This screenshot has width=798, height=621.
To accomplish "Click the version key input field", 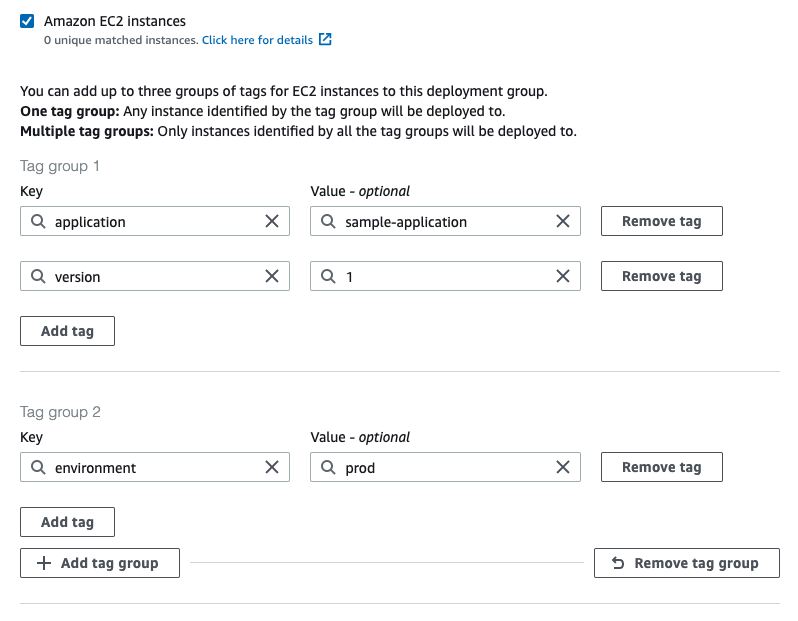I will pyautogui.click(x=150, y=276).
